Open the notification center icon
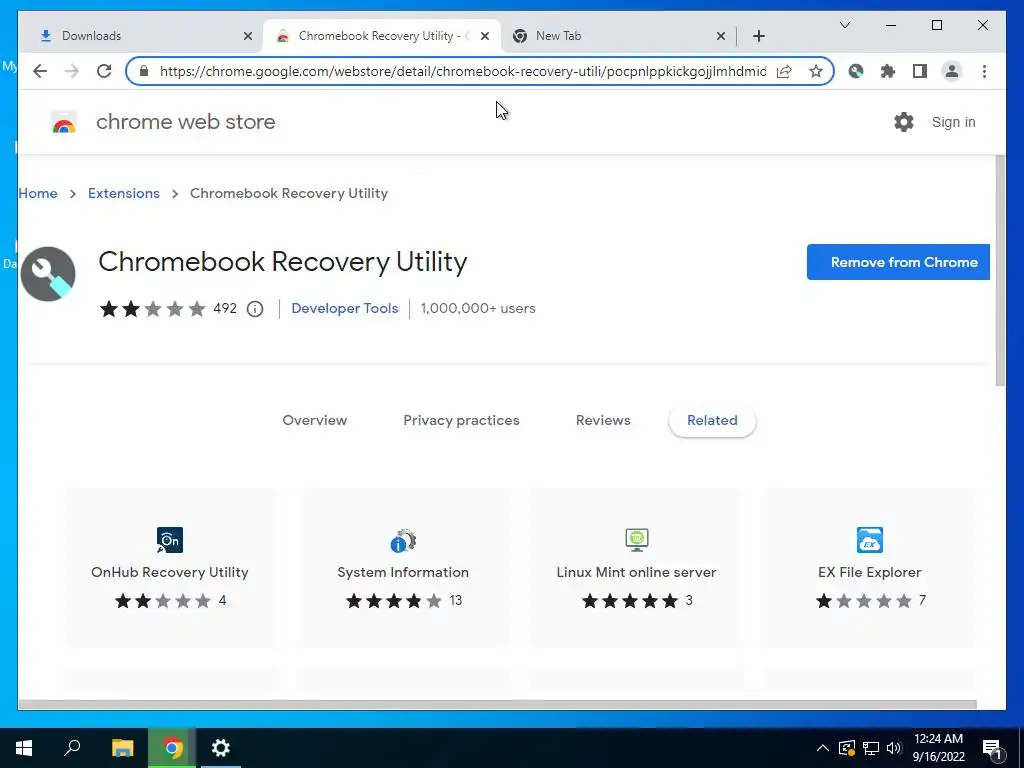The image size is (1024, 768). pyautogui.click(x=991, y=748)
